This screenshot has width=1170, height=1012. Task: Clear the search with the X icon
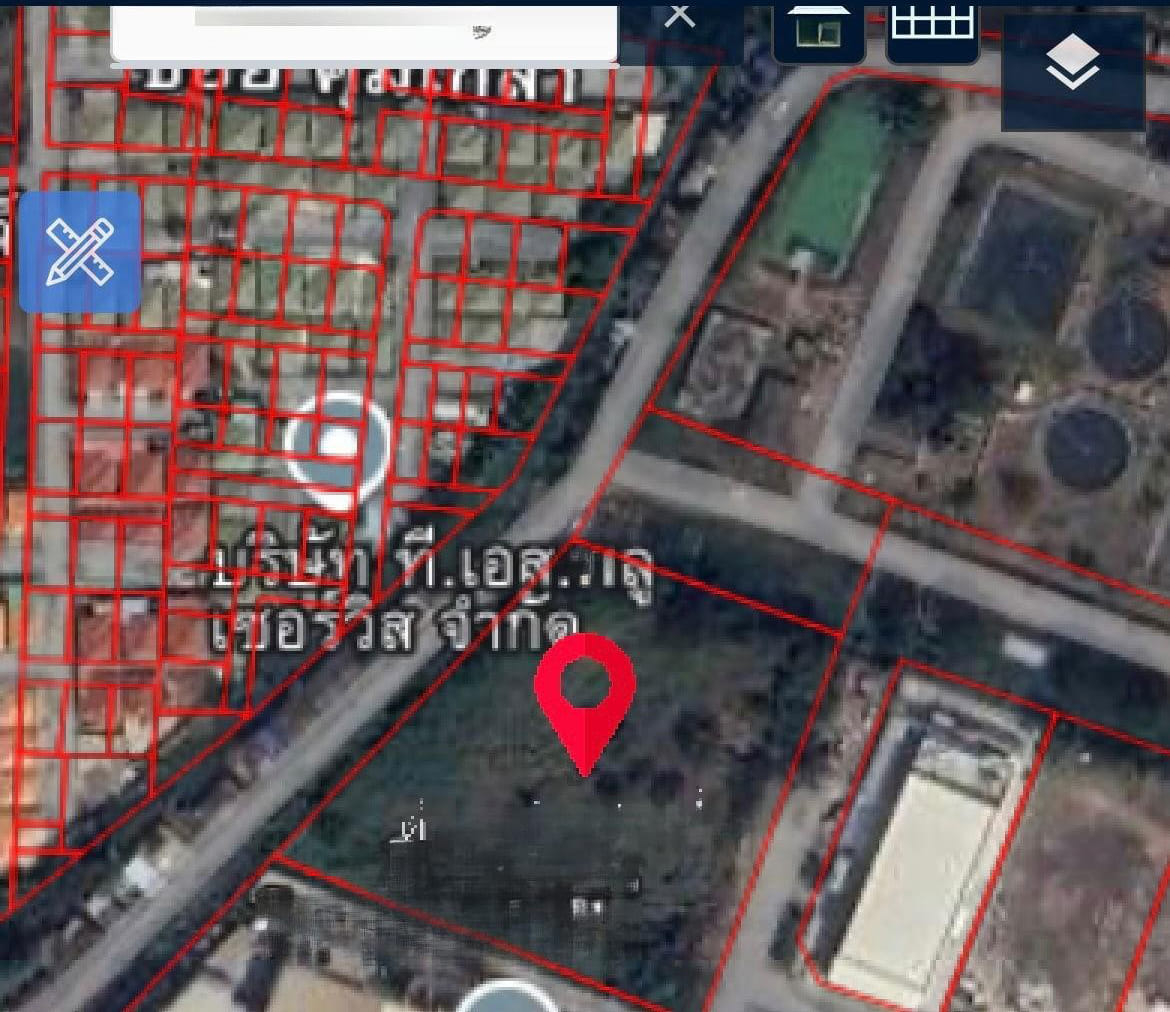[680, 16]
